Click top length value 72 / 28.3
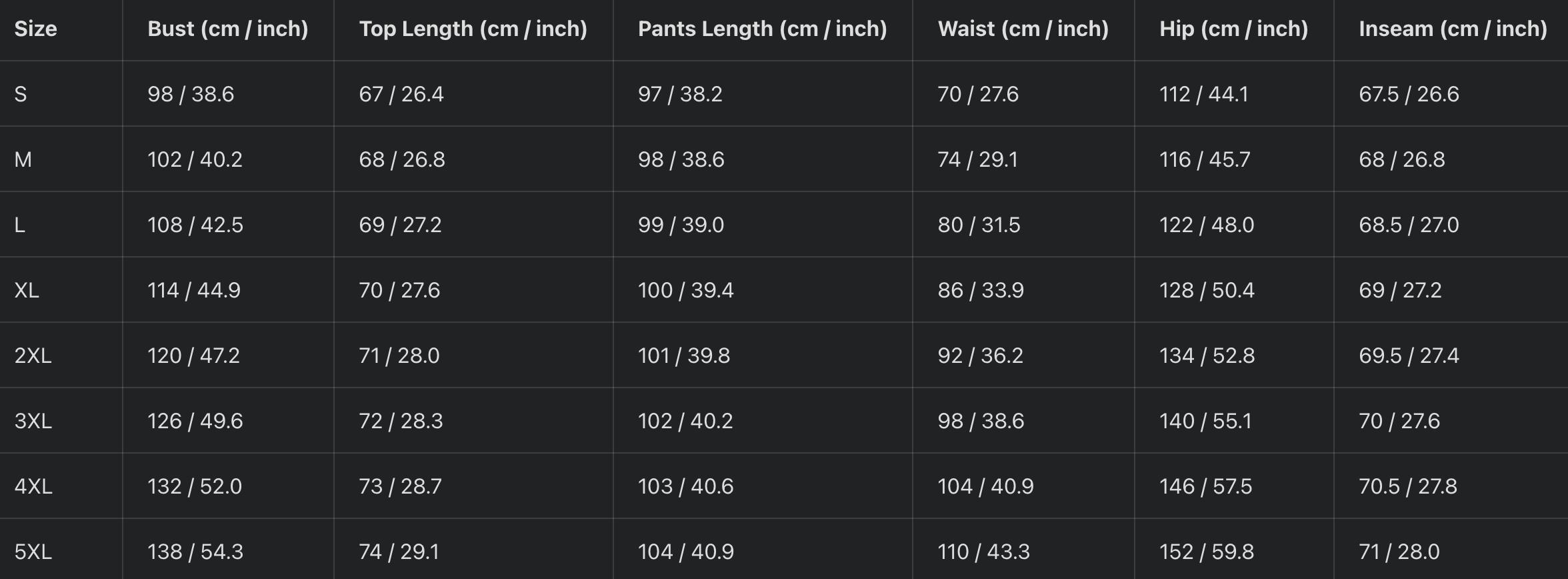1568x579 pixels. point(401,421)
